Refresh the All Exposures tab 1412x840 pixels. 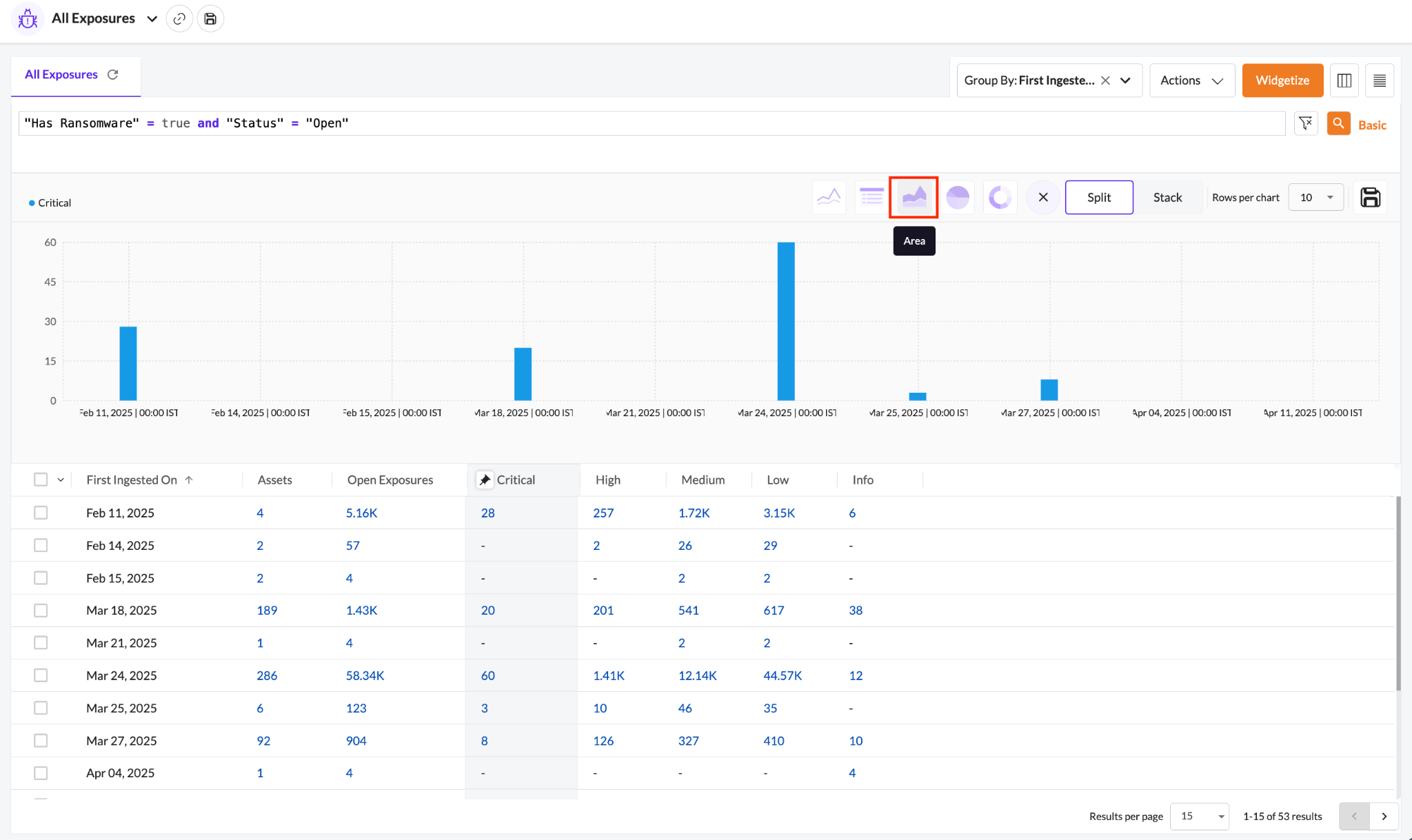[x=113, y=74]
